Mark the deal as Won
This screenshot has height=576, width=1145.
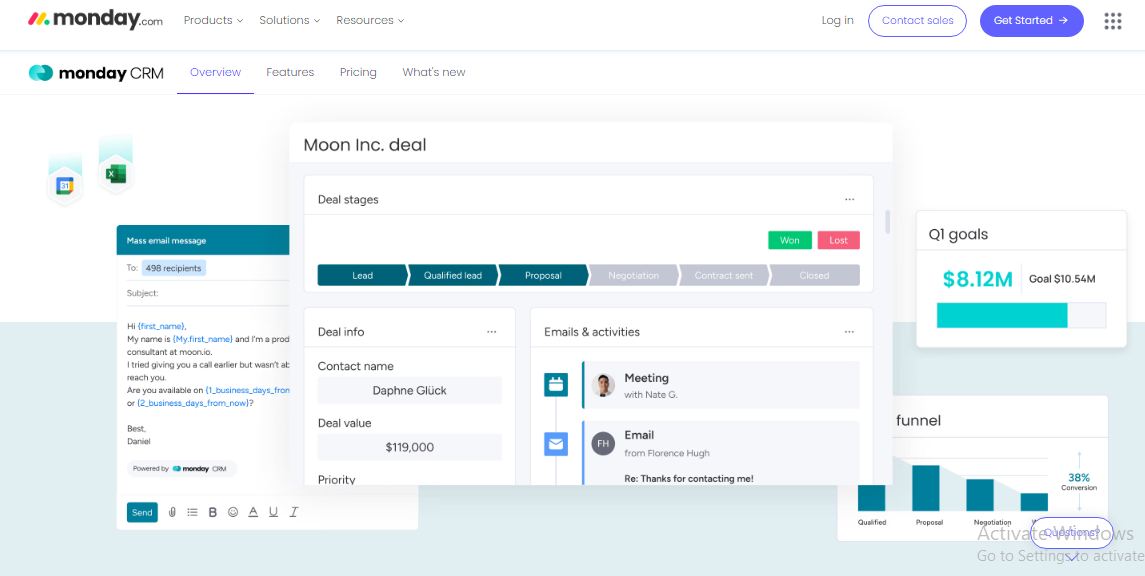coord(789,240)
